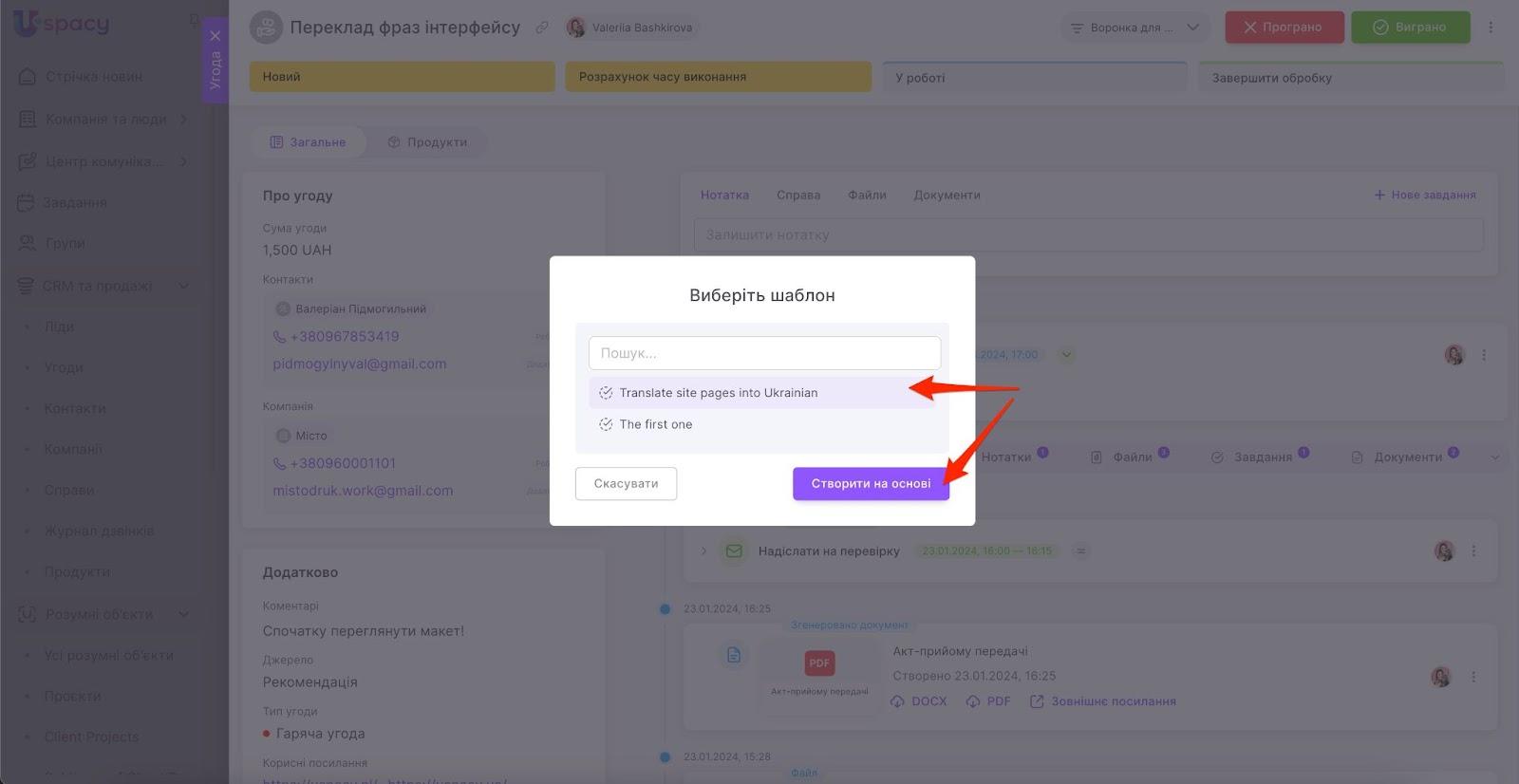Open the Воронка для funnel dropdown
Viewport: 1519px width, 784px height.
click(1135, 28)
